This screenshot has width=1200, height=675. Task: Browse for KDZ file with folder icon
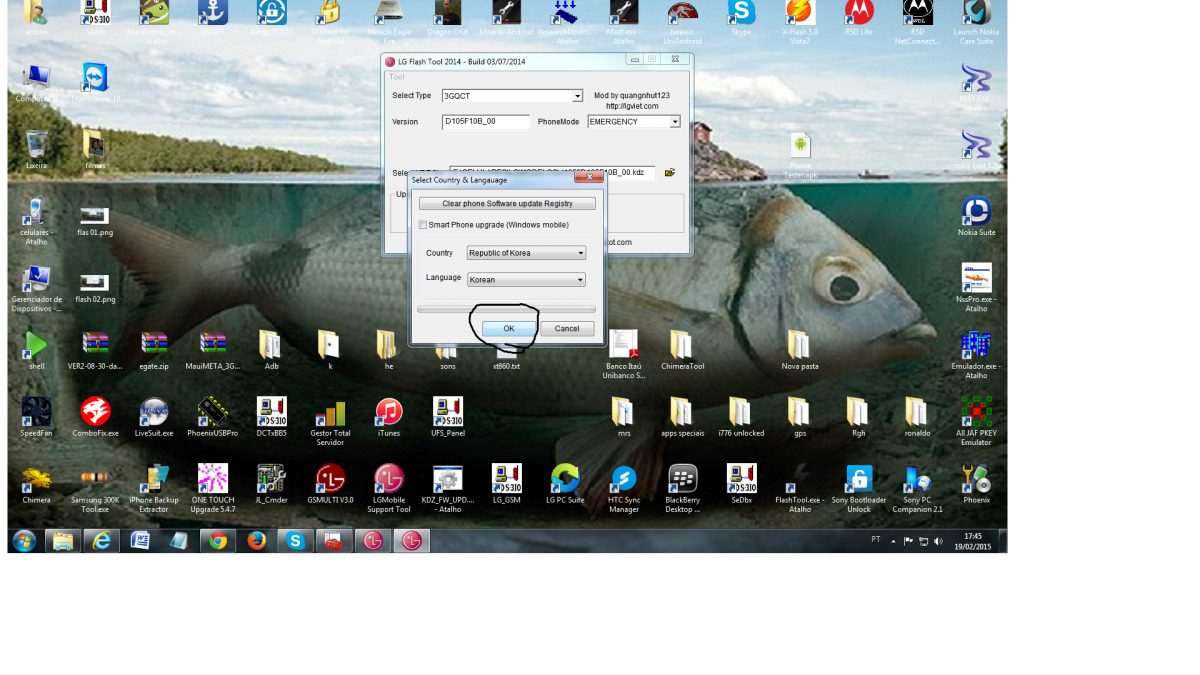670,172
